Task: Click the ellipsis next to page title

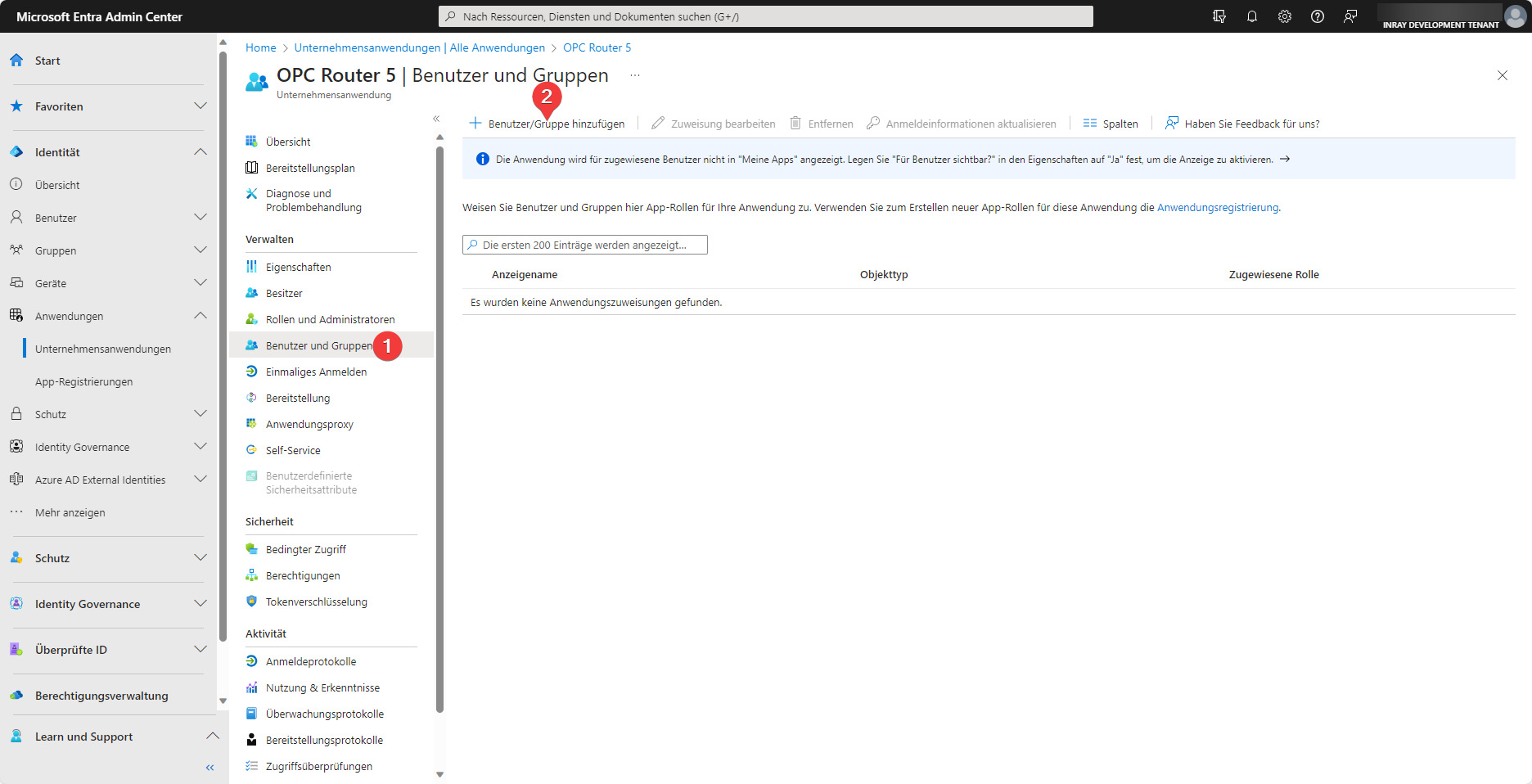Action: pos(634,75)
